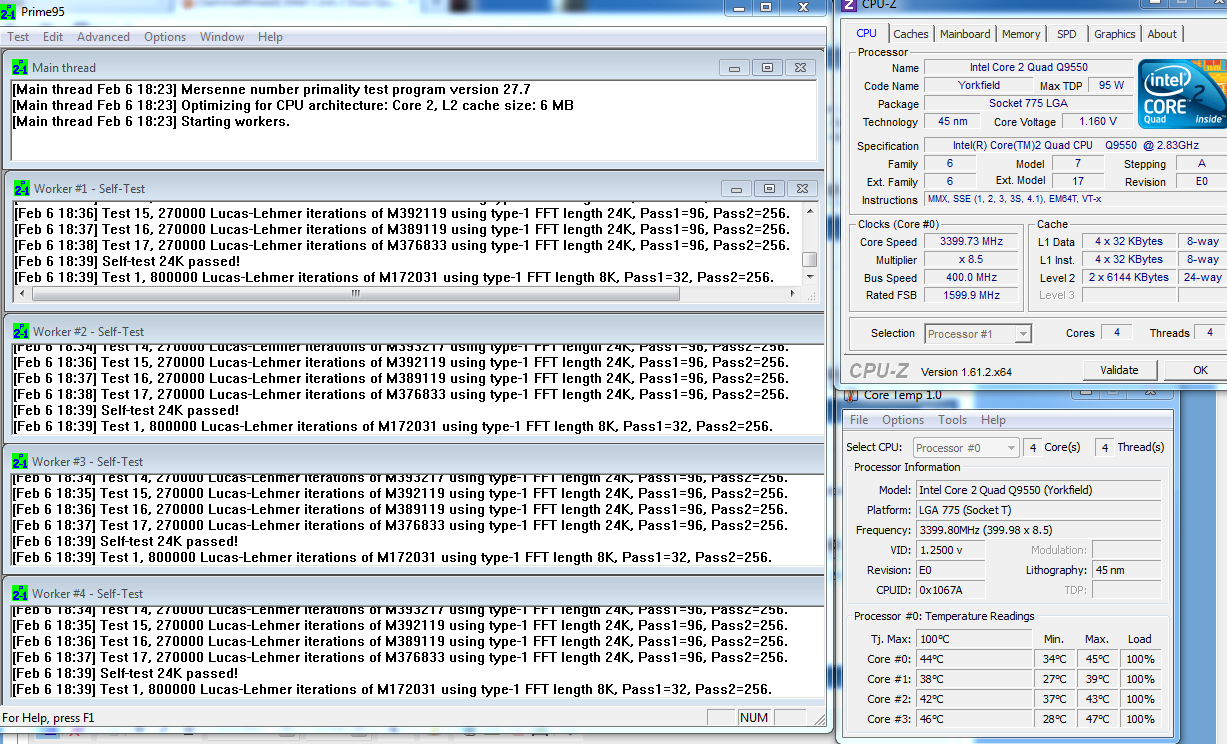Screen dimensions: 1227x744
Task: Open the Options menu in Prime95
Action: click(165, 37)
